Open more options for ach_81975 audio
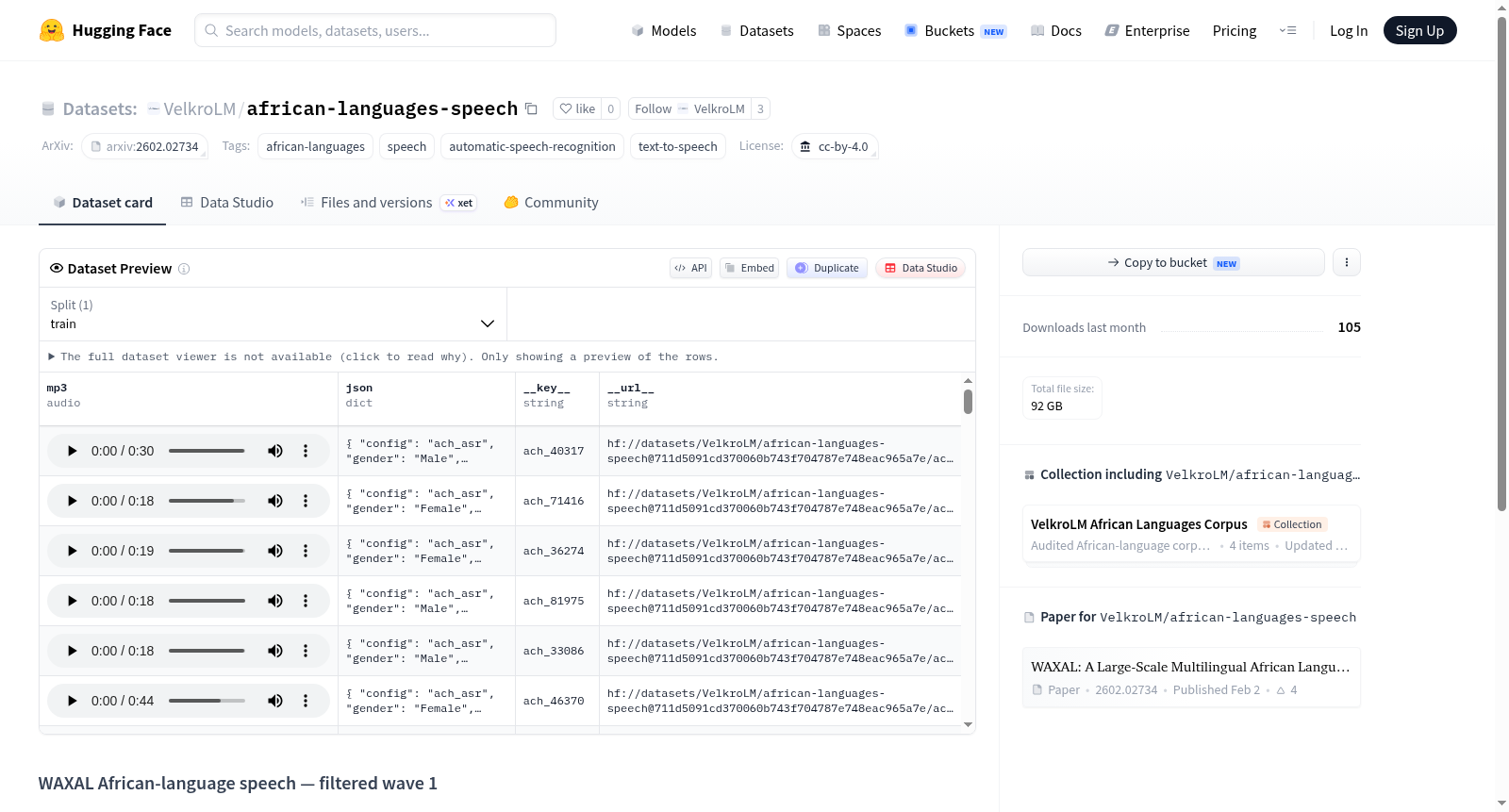 [306, 601]
